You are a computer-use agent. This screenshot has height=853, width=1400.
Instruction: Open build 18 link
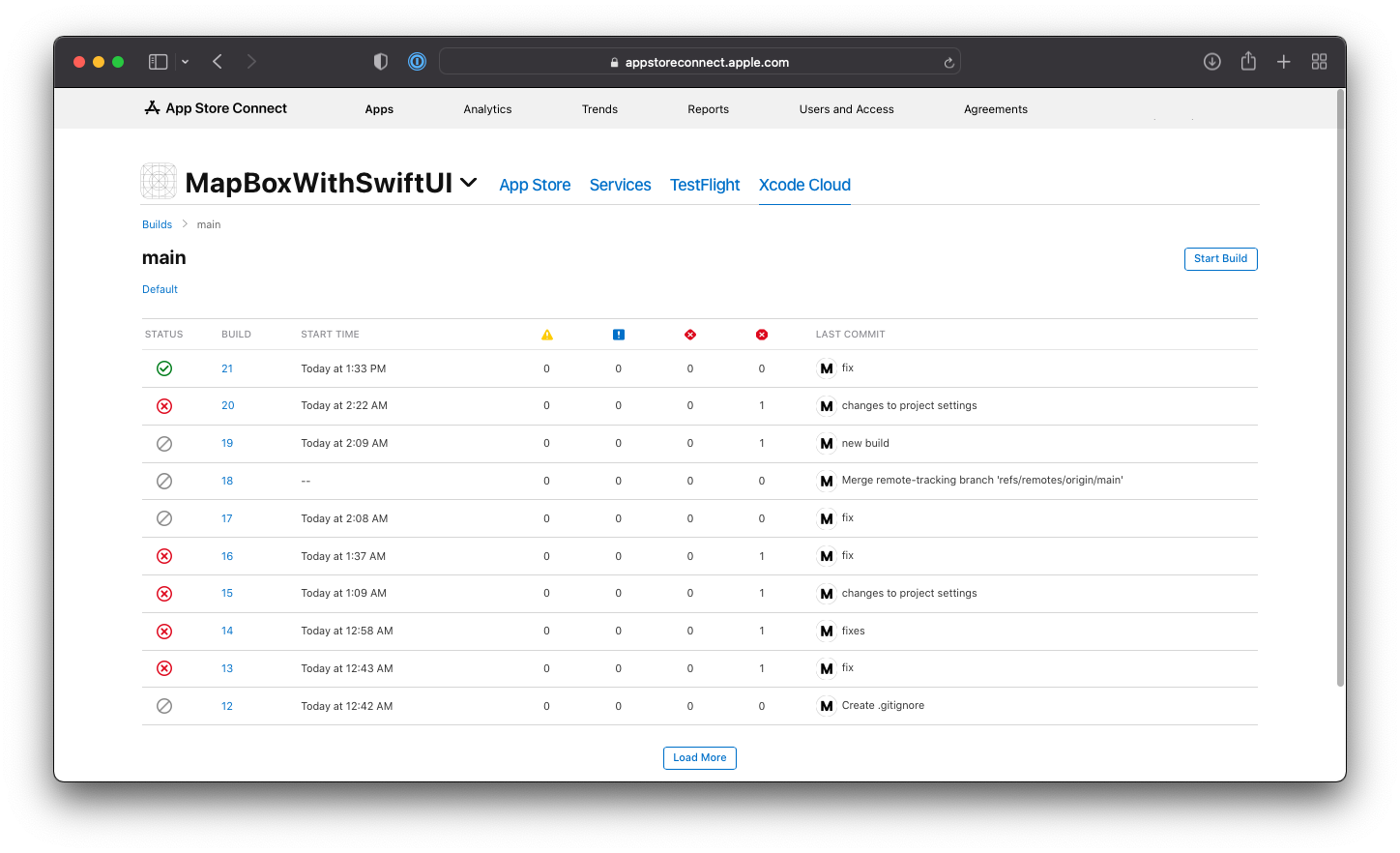227,481
